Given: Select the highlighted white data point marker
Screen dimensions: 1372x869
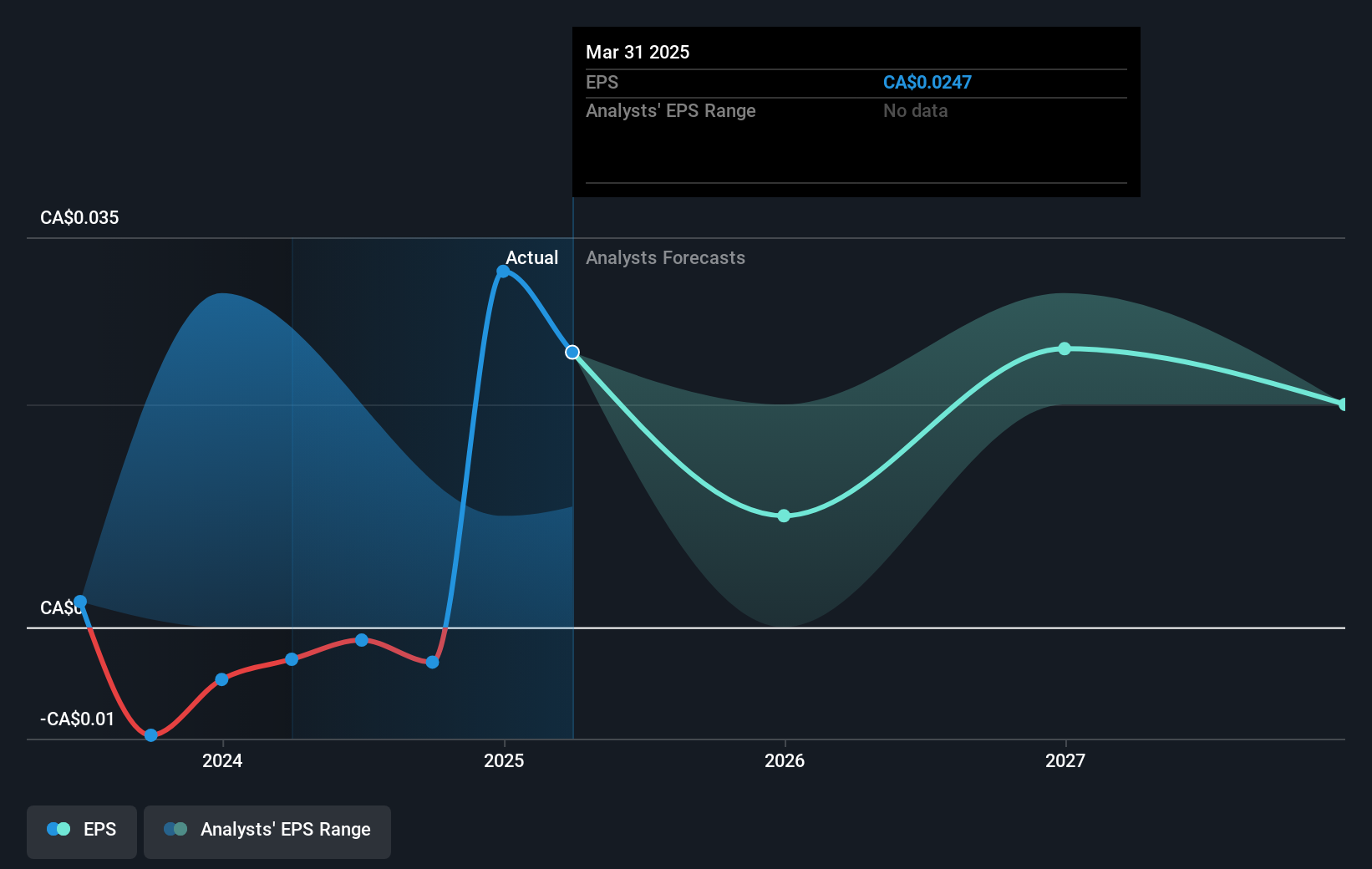Looking at the screenshot, I should 572,352.
